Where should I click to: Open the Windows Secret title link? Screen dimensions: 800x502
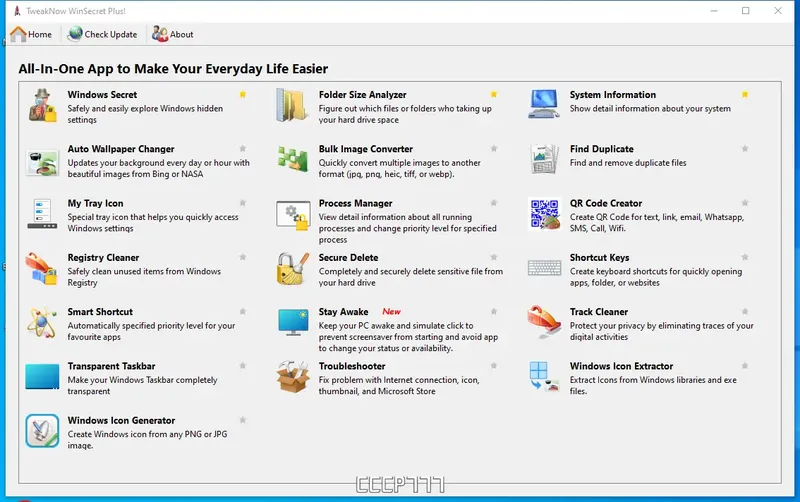pos(102,94)
